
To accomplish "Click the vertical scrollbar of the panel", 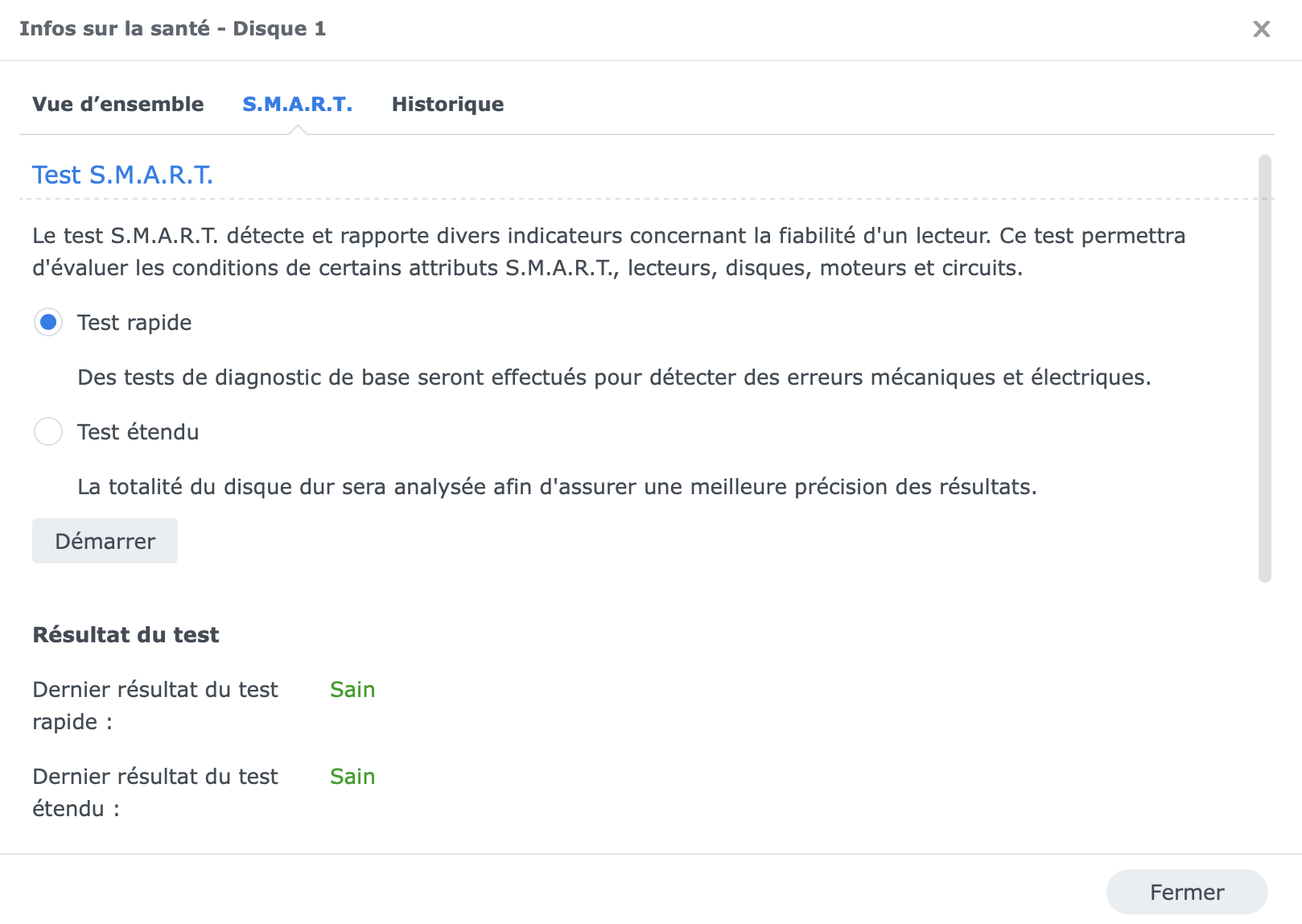I will (x=1265, y=368).
